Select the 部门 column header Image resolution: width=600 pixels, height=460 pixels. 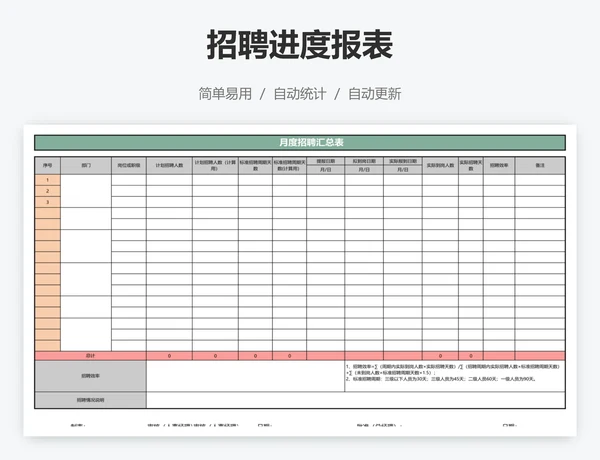point(86,166)
